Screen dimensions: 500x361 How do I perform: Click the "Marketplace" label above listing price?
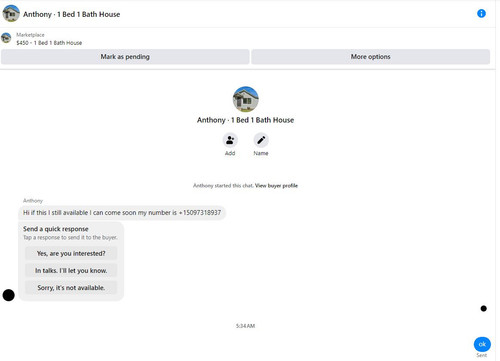coord(30,35)
